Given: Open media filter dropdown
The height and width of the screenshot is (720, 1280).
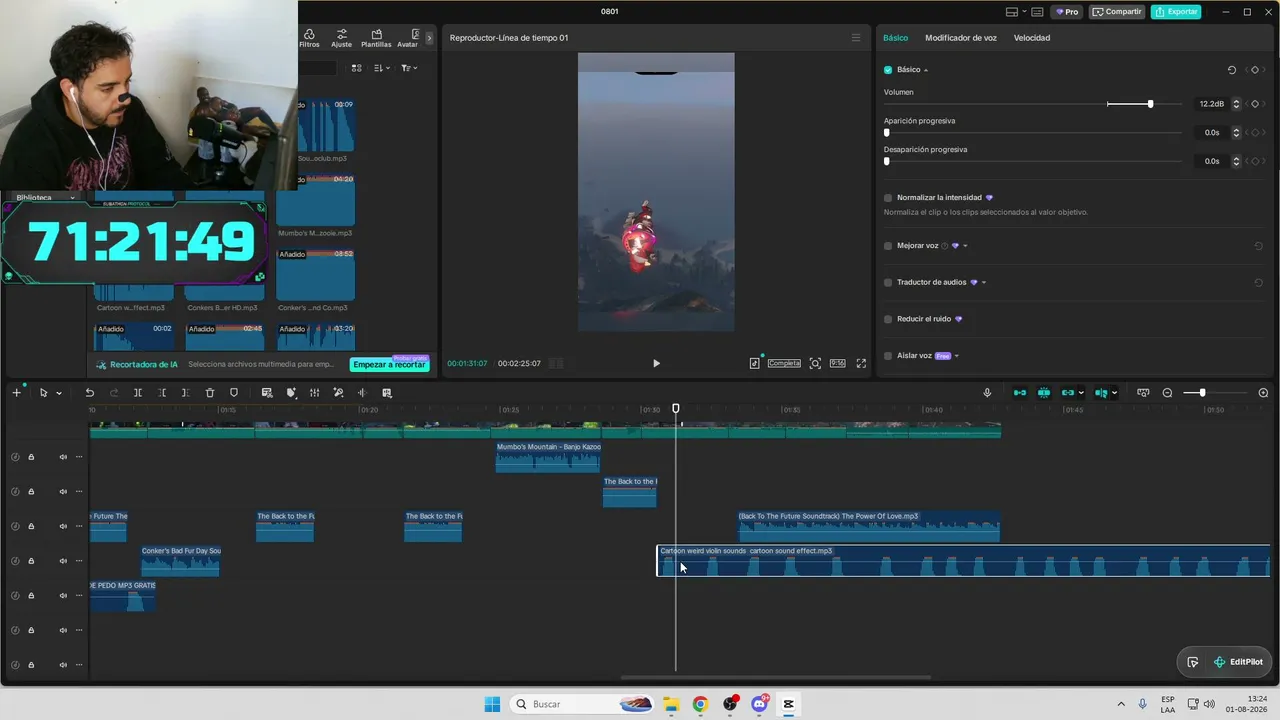Looking at the screenshot, I should pos(409,68).
